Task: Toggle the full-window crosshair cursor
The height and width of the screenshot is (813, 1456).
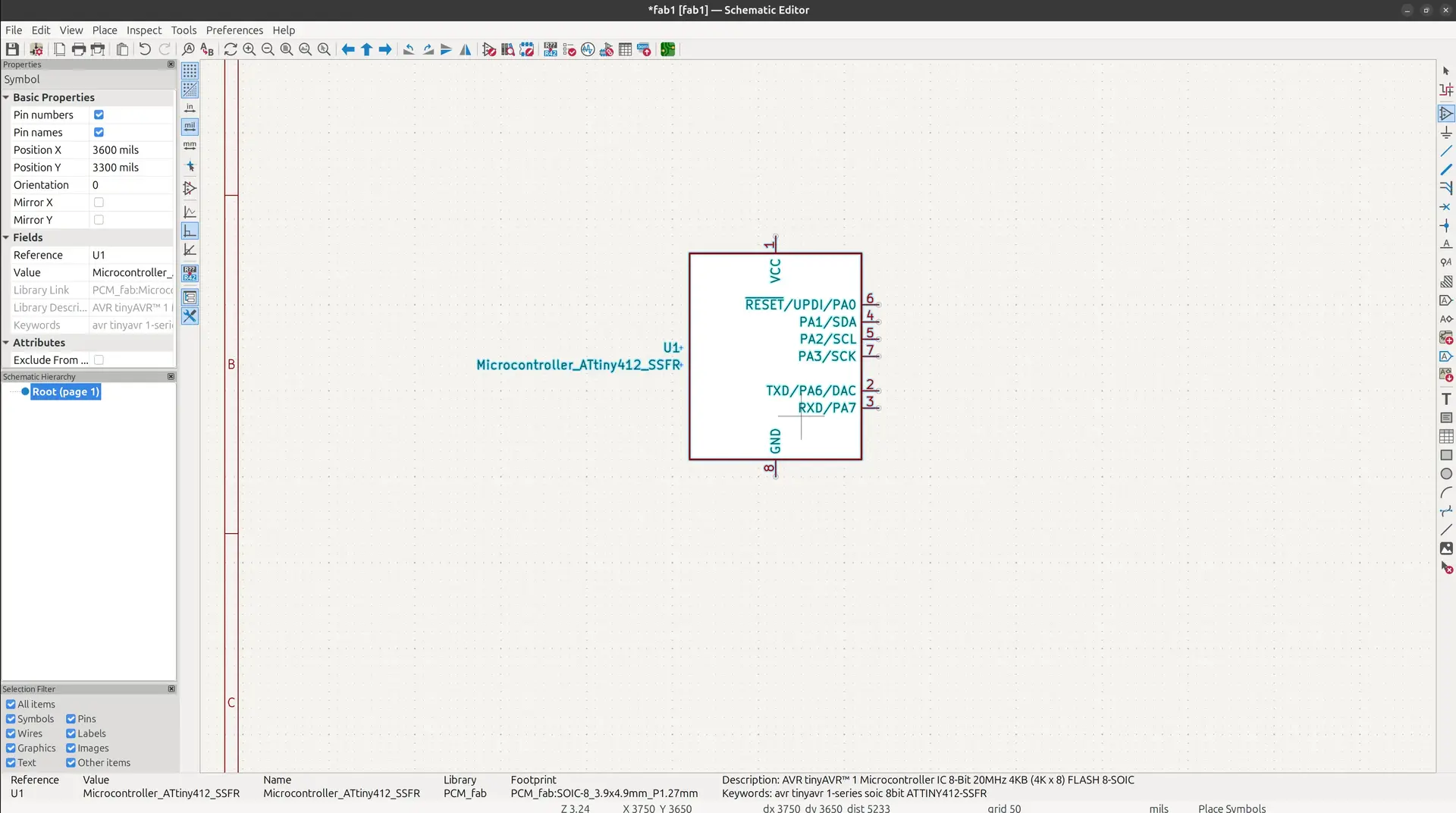Action: tap(190, 166)
